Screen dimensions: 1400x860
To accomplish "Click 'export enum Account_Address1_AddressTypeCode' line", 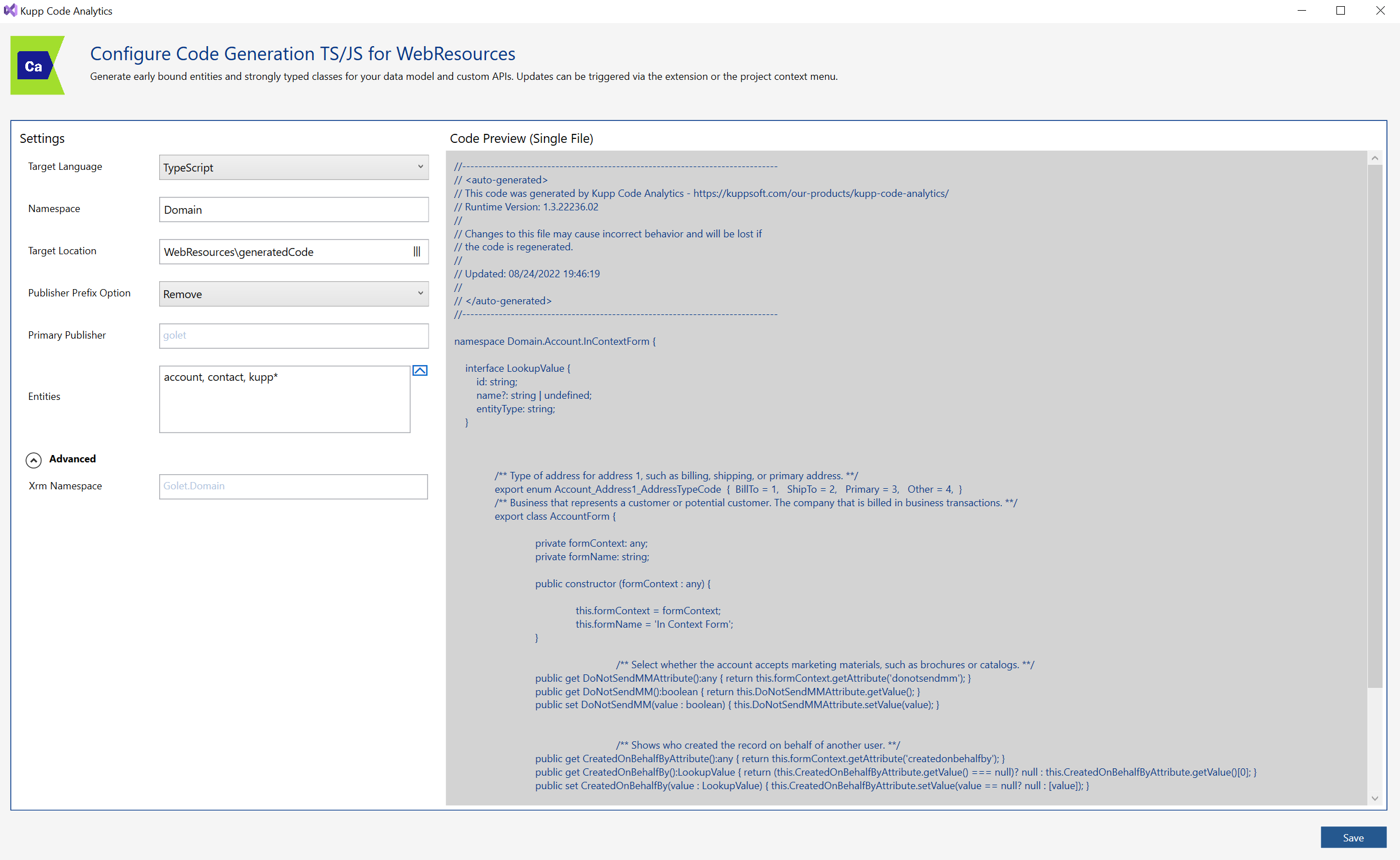I will 728,489.
